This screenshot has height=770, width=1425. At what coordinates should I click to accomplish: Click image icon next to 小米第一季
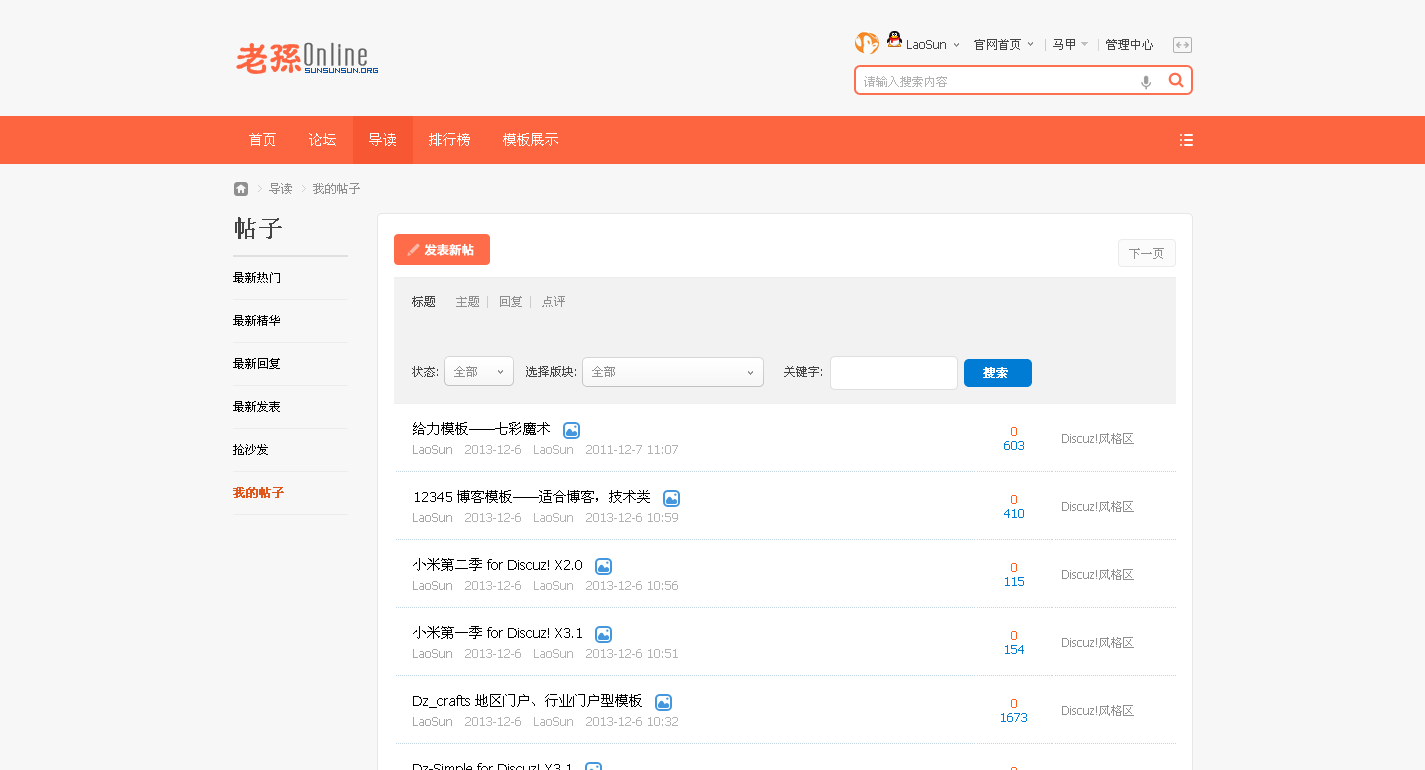coord(603,634)
